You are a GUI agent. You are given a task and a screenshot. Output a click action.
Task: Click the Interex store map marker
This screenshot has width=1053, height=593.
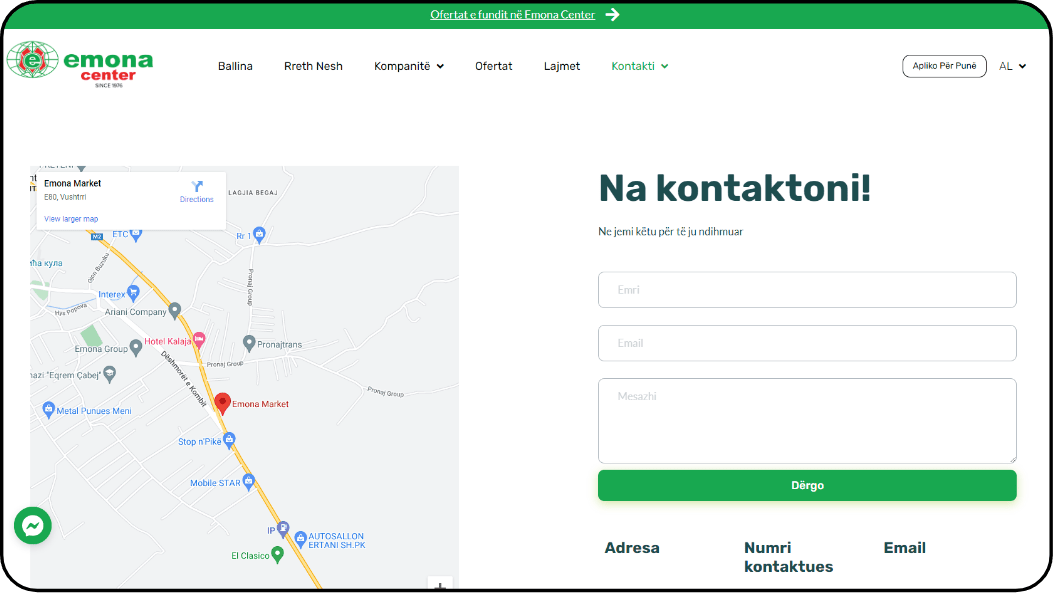click(x=134, y=294)
